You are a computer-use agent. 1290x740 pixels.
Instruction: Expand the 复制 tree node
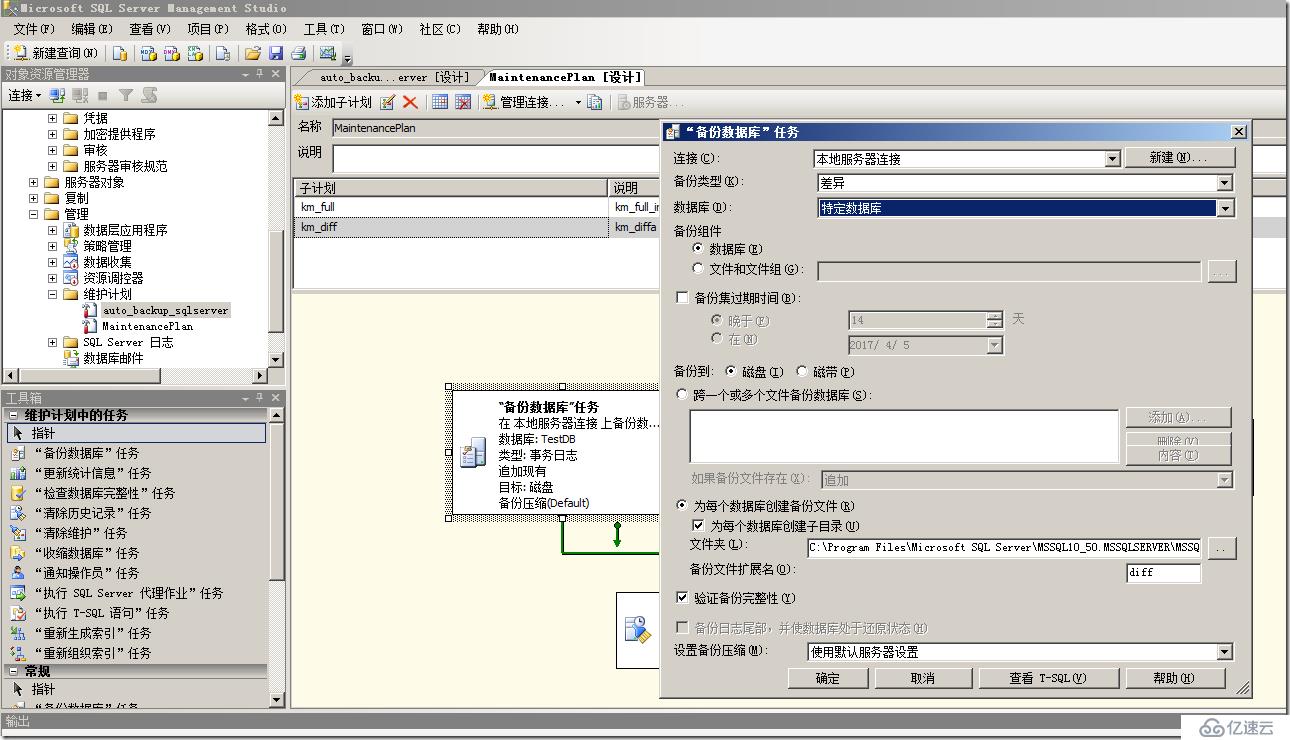coord(34,198)
